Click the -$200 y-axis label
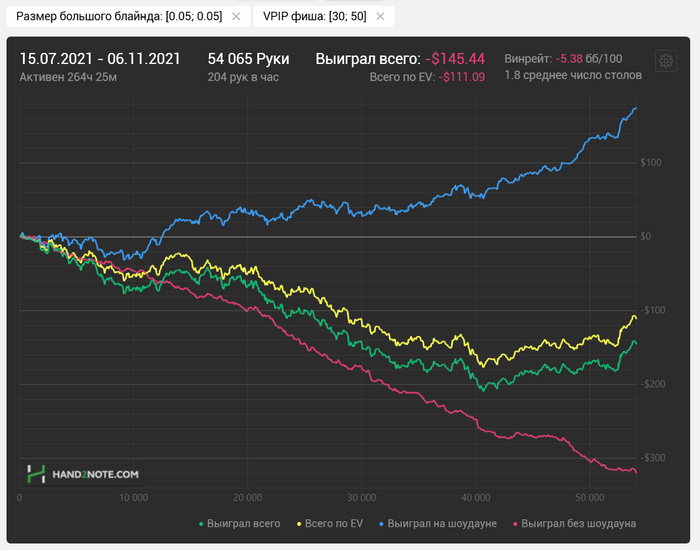This screenshot has width=700, height=550. (653, 384)
